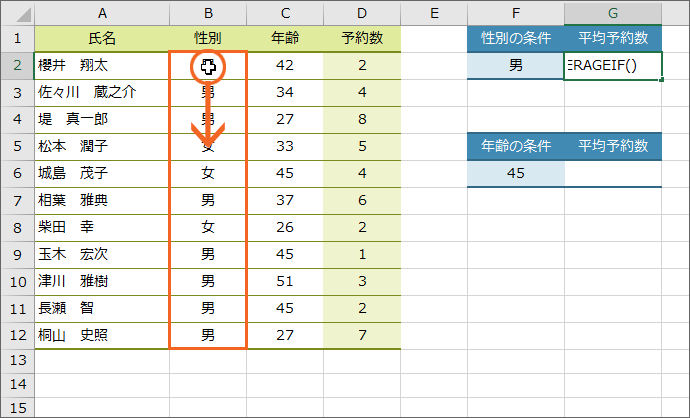690x418 pixels.
Task: Click gender cell 男 for 桐山 史照
Action: coord(208,336)
